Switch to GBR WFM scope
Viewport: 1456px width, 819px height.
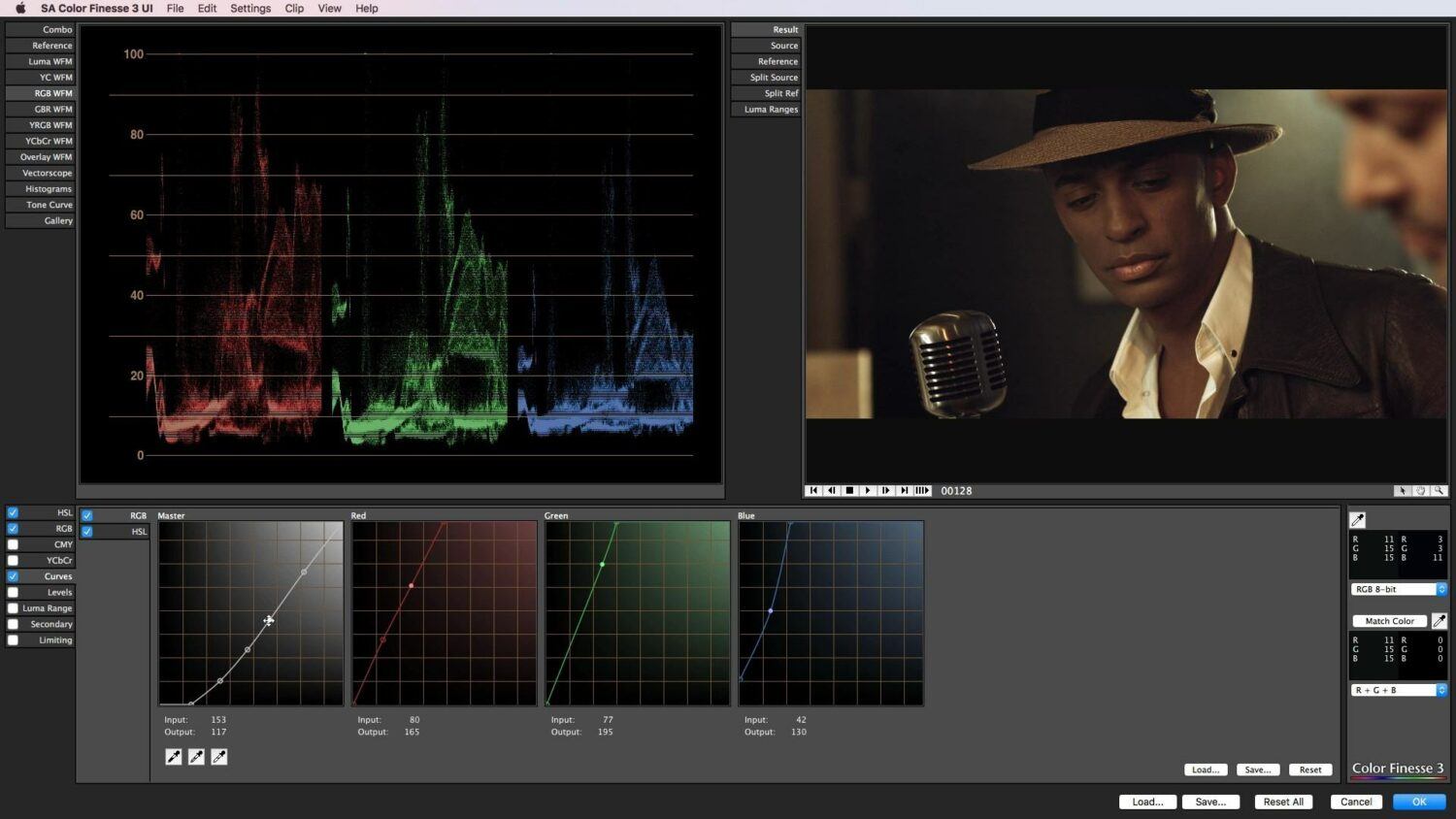(40, 109)
